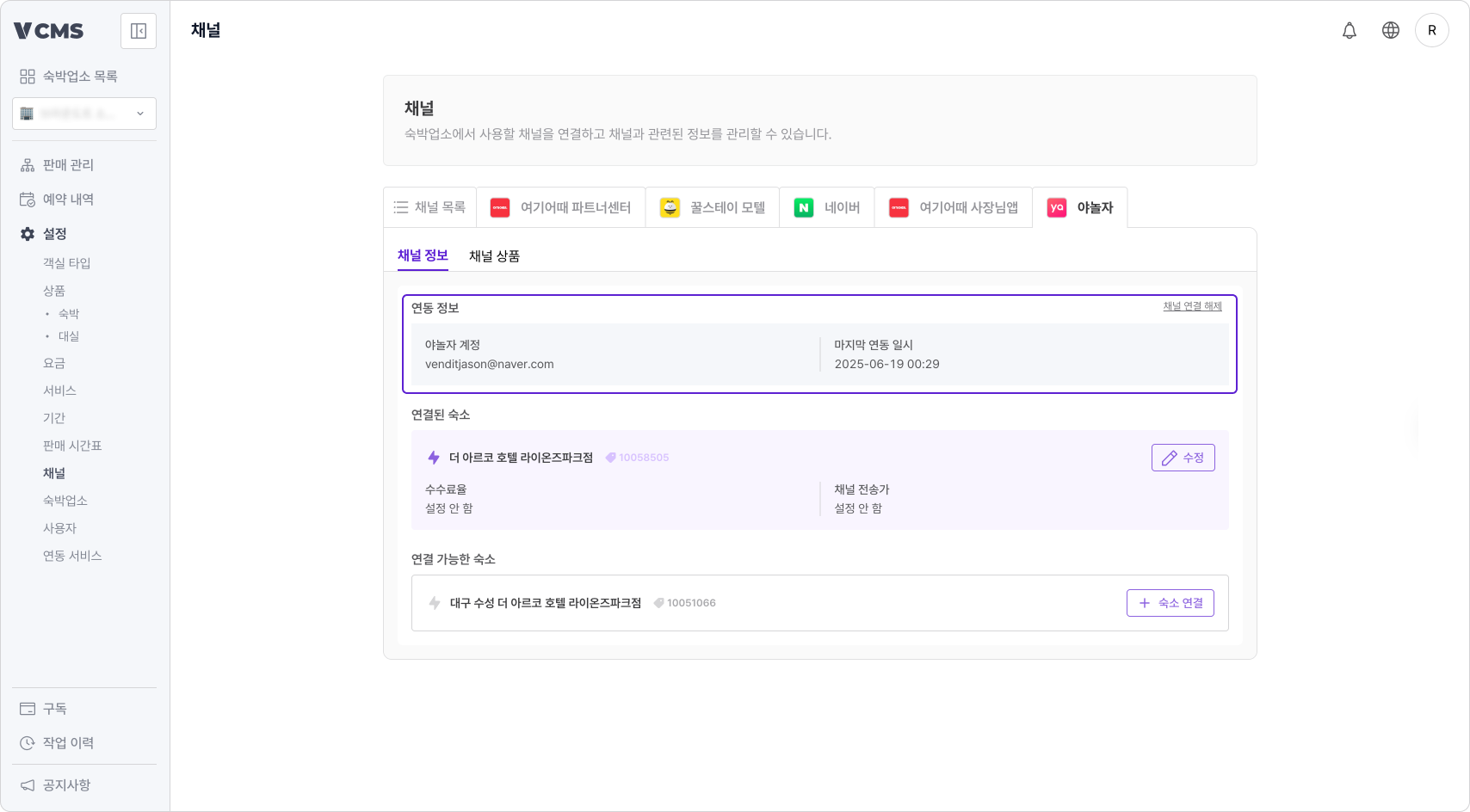The width and height of the screenshot is (1470, 812).
Task: Expand the accommodation selector dropdown
Action: tap(140, 113)
